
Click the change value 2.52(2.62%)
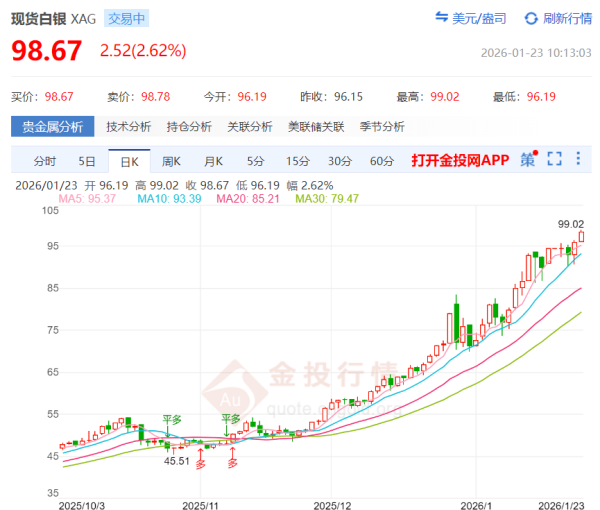click(143, 51)
